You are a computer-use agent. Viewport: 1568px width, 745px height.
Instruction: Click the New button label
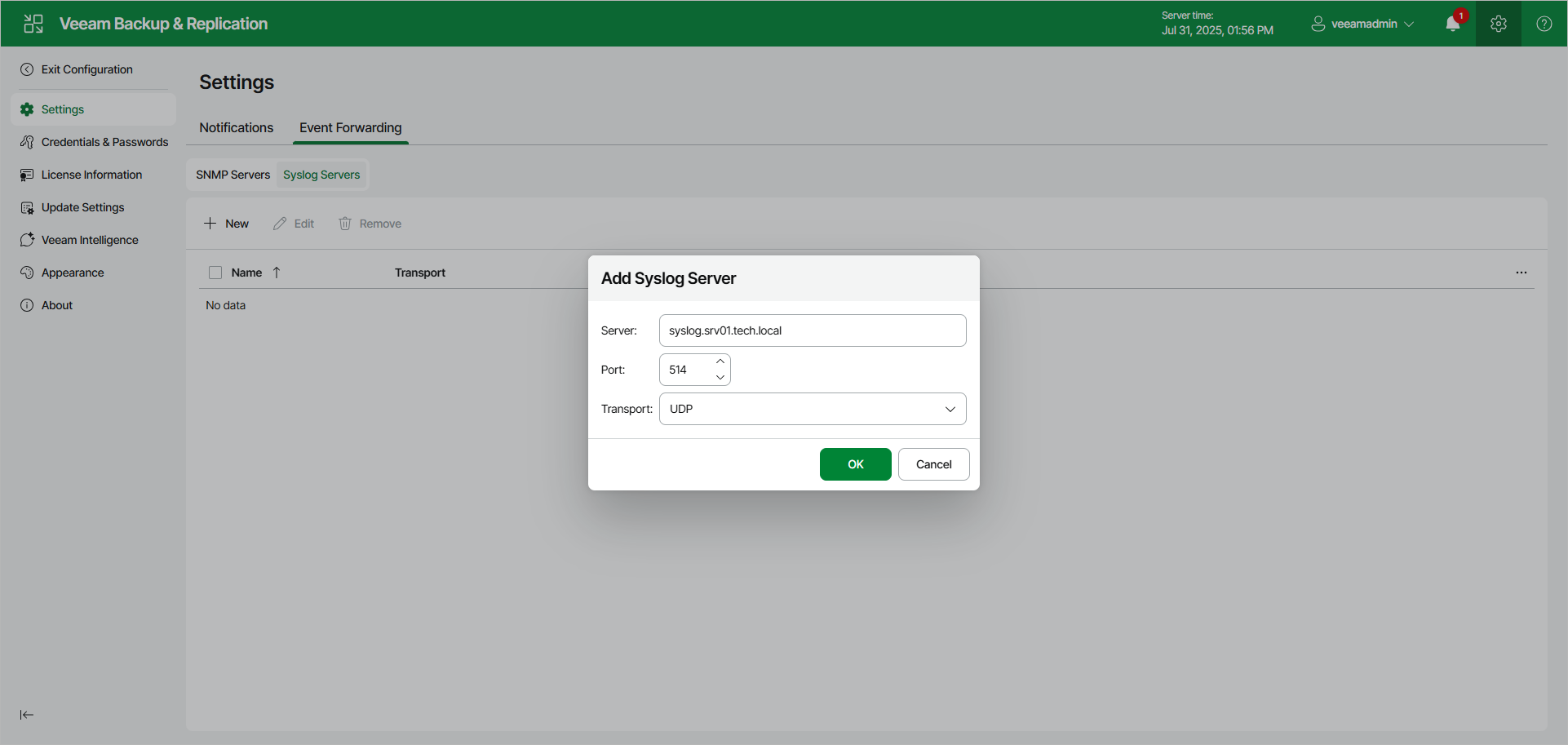(237, 224)
